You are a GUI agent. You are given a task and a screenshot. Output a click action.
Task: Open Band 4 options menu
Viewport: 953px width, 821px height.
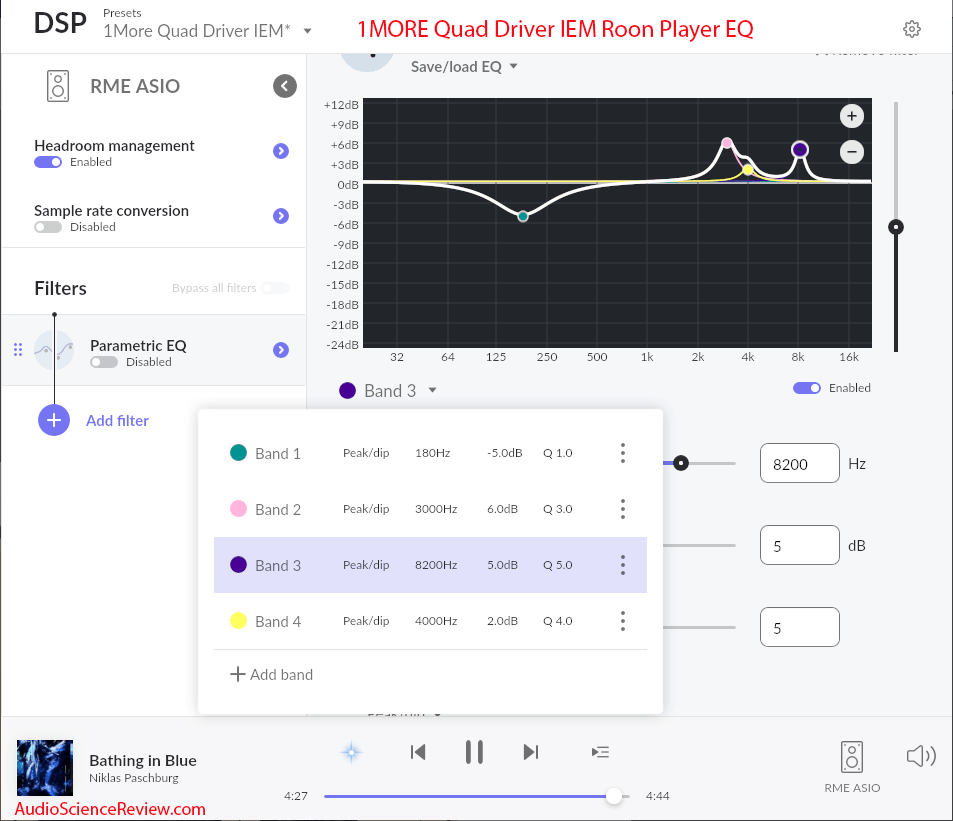tap(623, 620)
